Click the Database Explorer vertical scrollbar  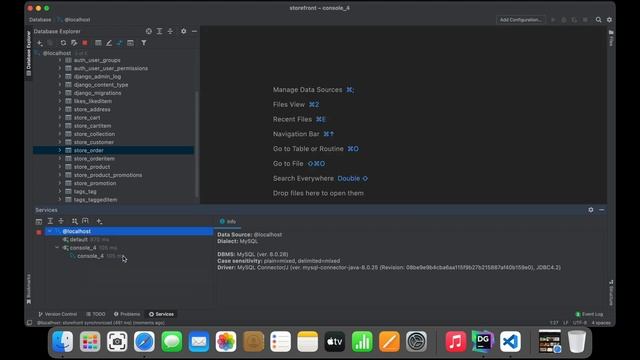197,145
